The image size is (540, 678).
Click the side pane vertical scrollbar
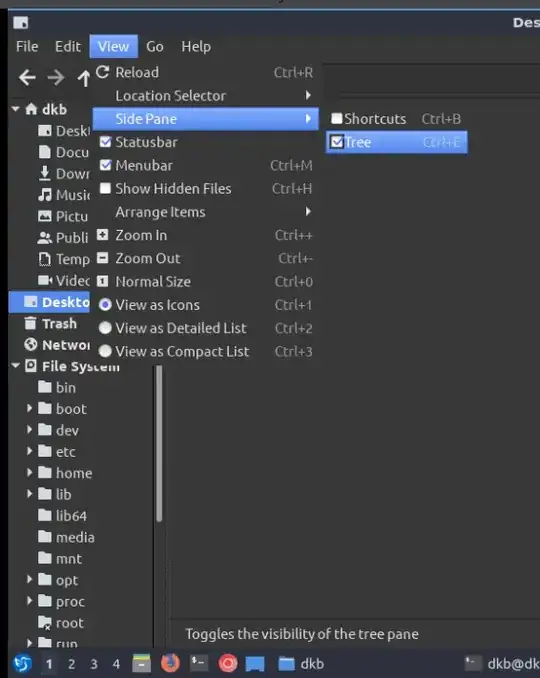[159, 443]
